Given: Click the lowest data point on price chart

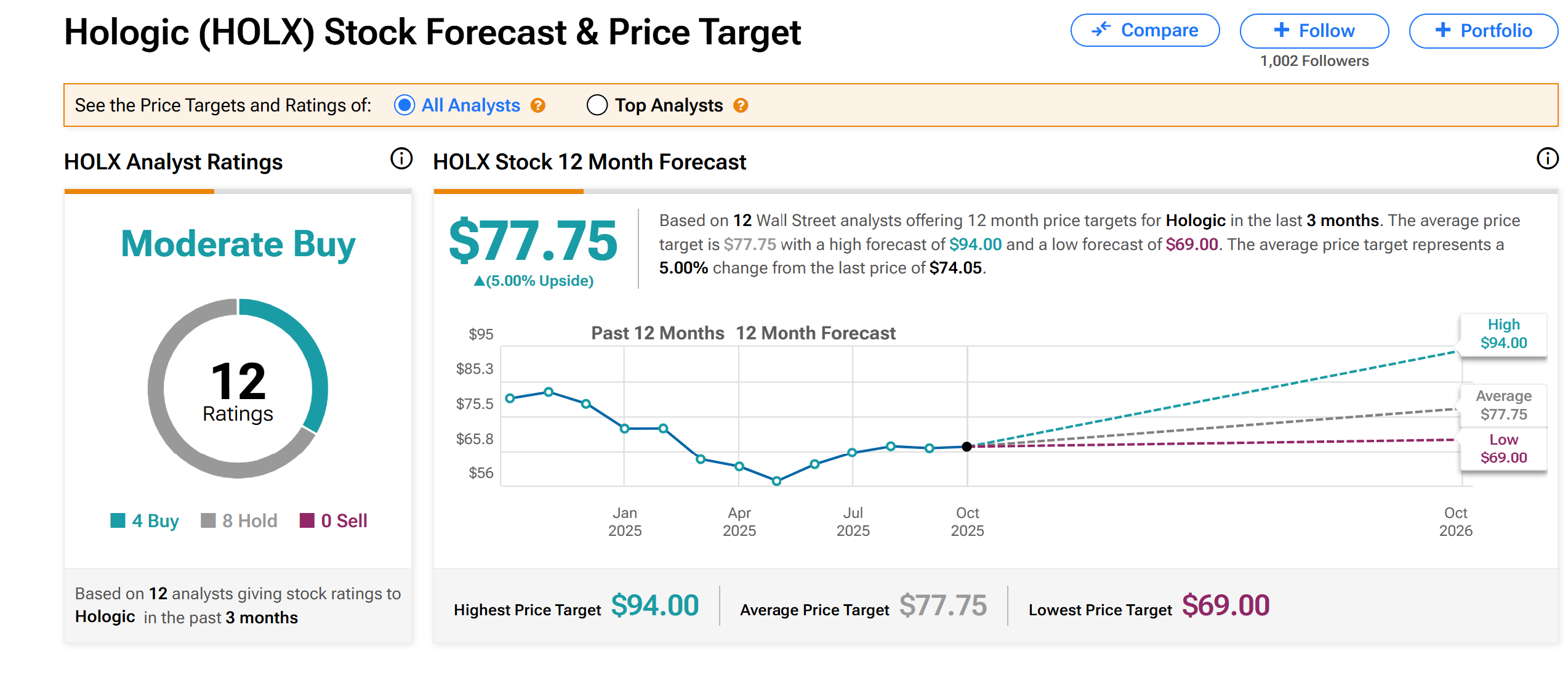Looking at the screenshot, I should coord(776,481).
